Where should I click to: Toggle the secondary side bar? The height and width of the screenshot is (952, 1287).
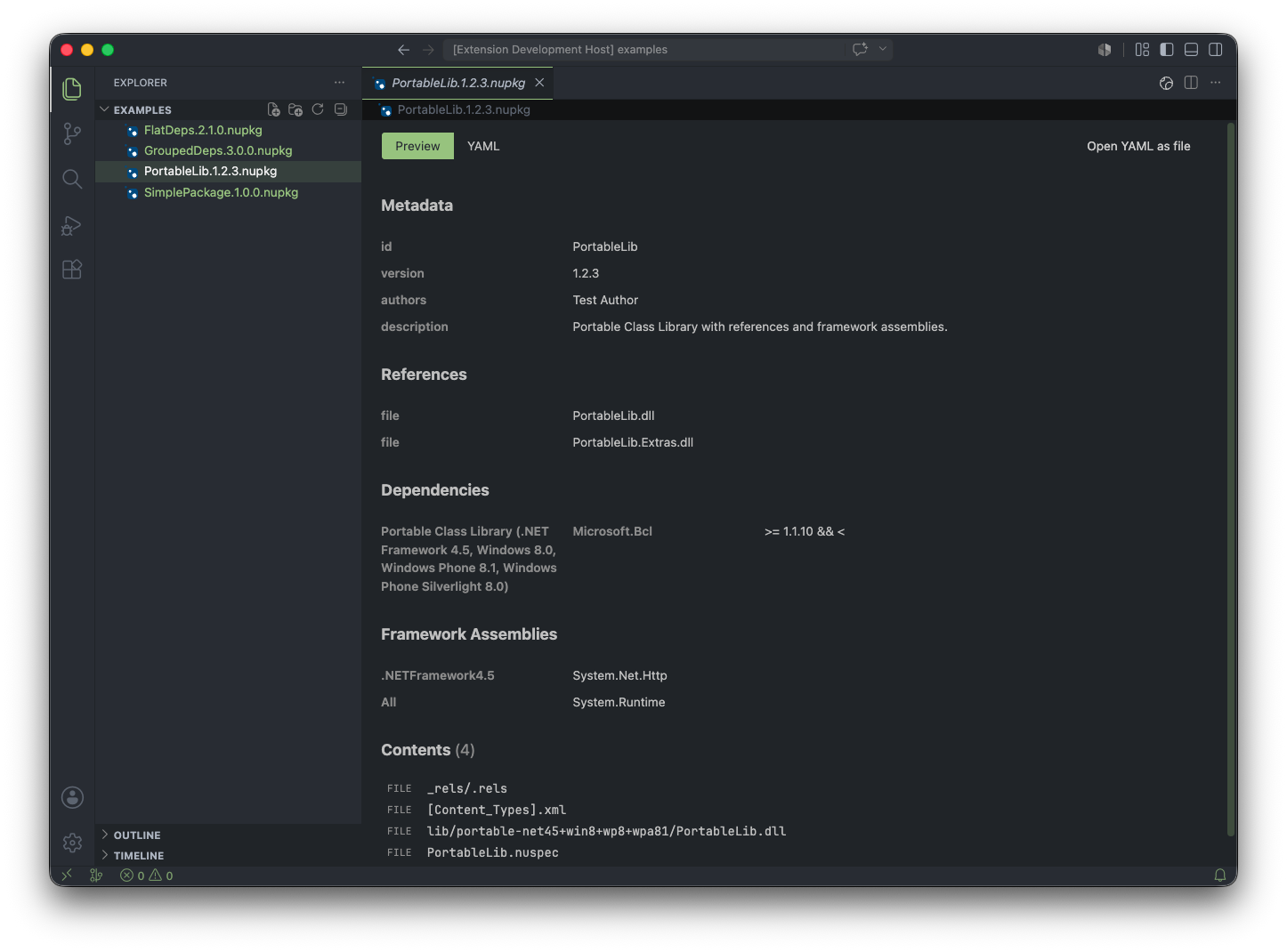pos(1215,50)
